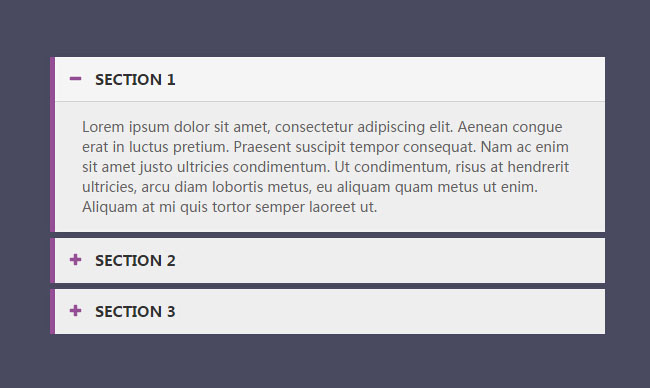Click the empty right side of Section 2 header
Image resolution: width=650 pixels, height=388 pixels.
click(390, 261)
